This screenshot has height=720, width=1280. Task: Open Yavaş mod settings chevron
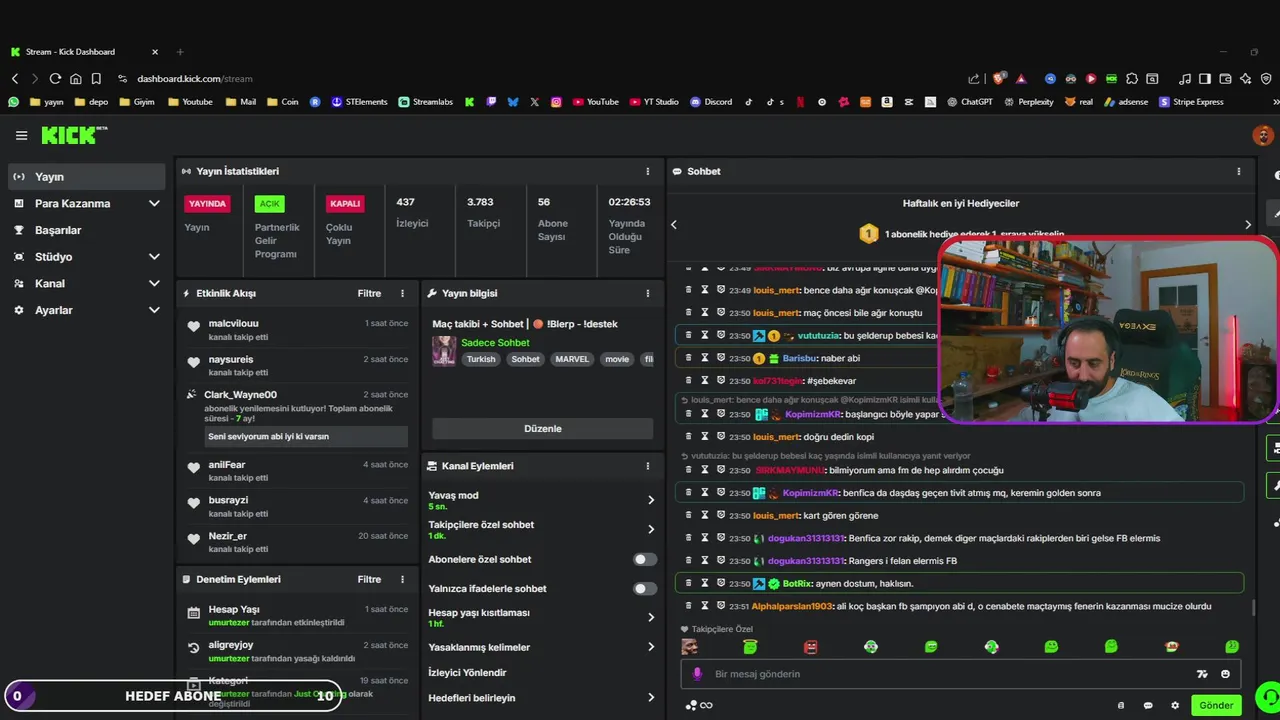click(x=651, y=500)
